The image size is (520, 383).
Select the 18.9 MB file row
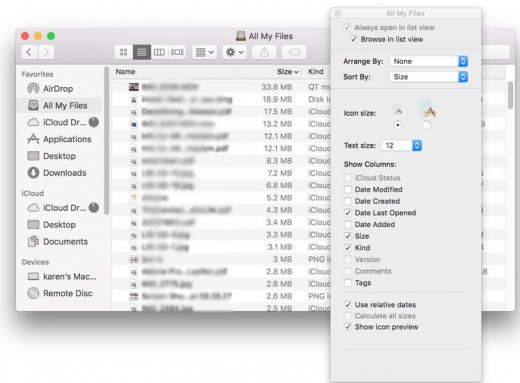pyautogui.click(x=222, y=100)
